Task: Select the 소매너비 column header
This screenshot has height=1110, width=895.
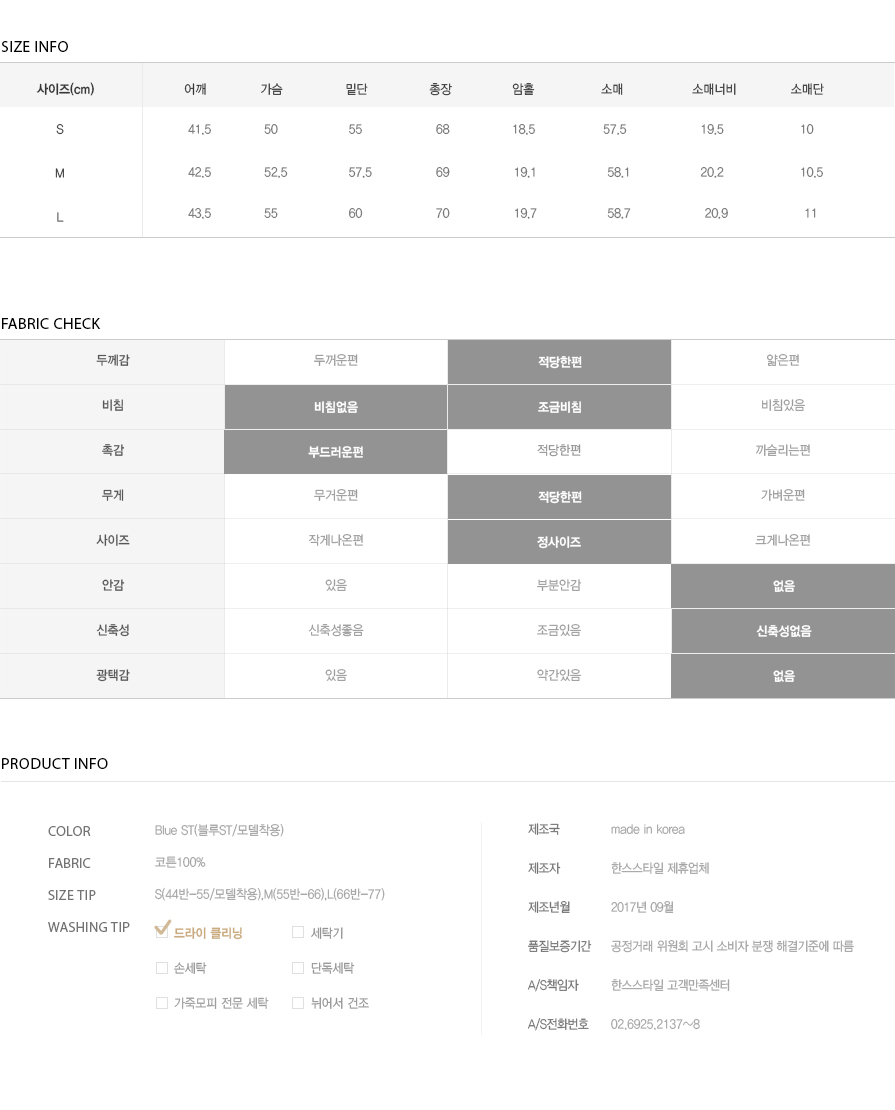Action: tap(714, 89)
